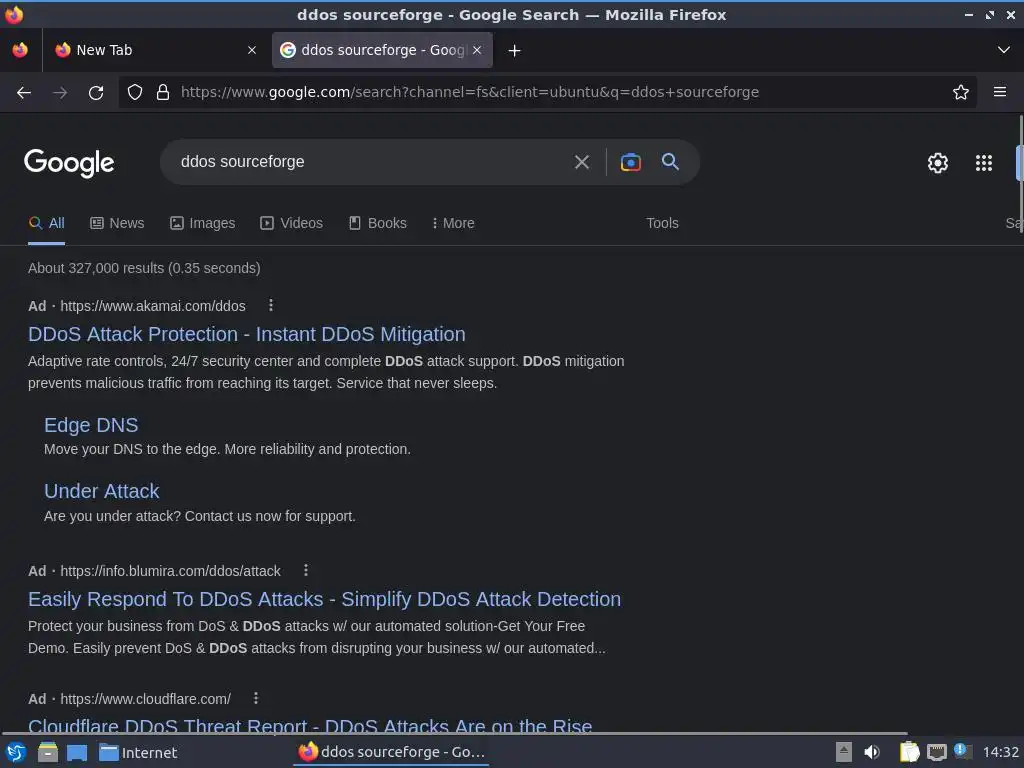Open the Blumira ad options three dots
1024x768 pixels.
coord(306,570)
